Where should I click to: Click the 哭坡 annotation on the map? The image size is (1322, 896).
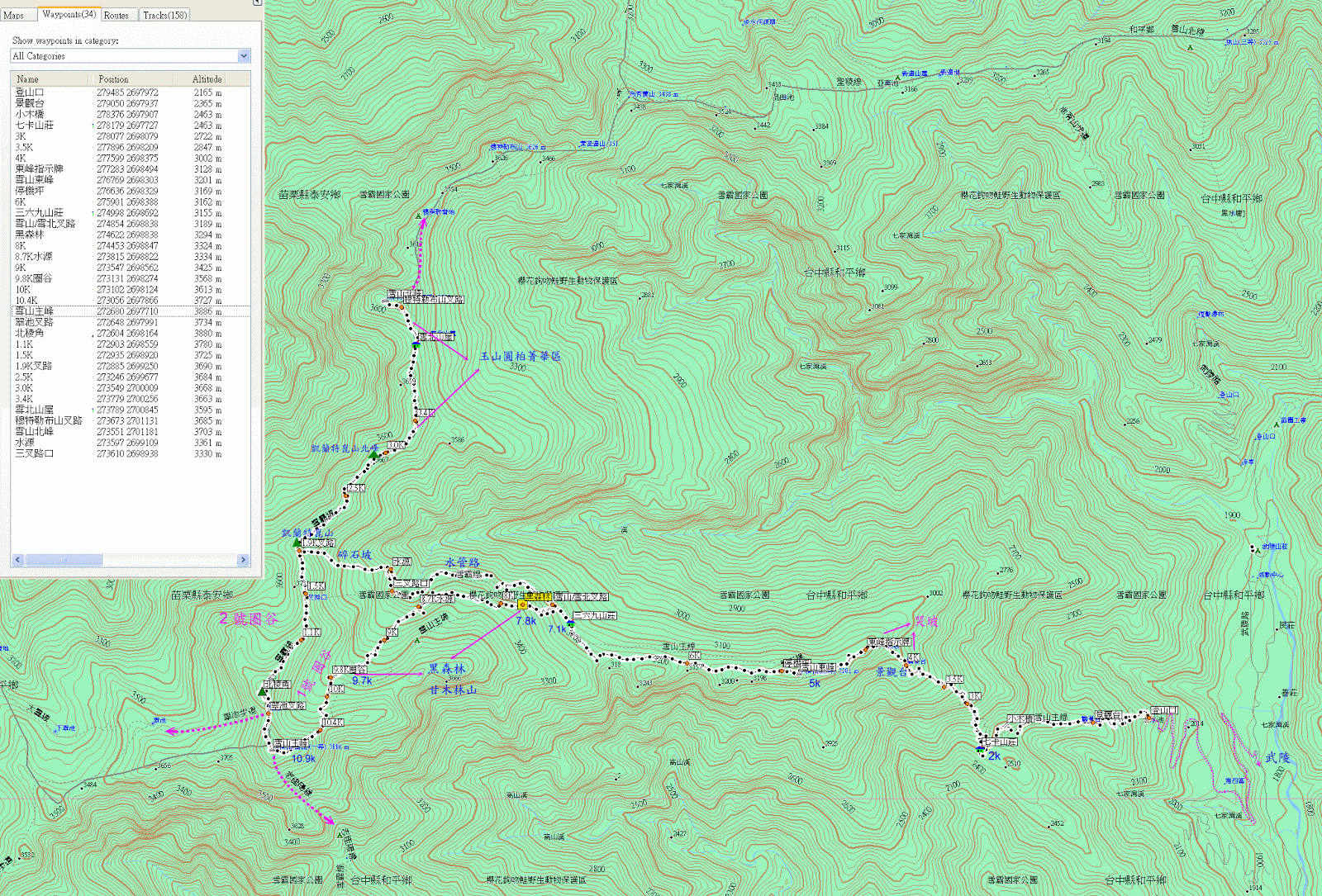[926, 622]
